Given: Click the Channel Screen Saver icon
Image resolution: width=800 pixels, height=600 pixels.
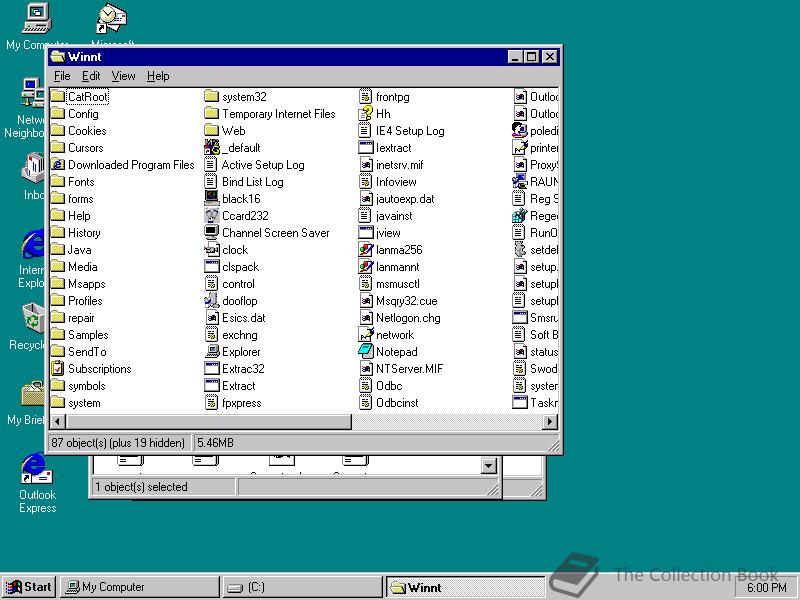Looking at the screenshot, I should 211,232.
